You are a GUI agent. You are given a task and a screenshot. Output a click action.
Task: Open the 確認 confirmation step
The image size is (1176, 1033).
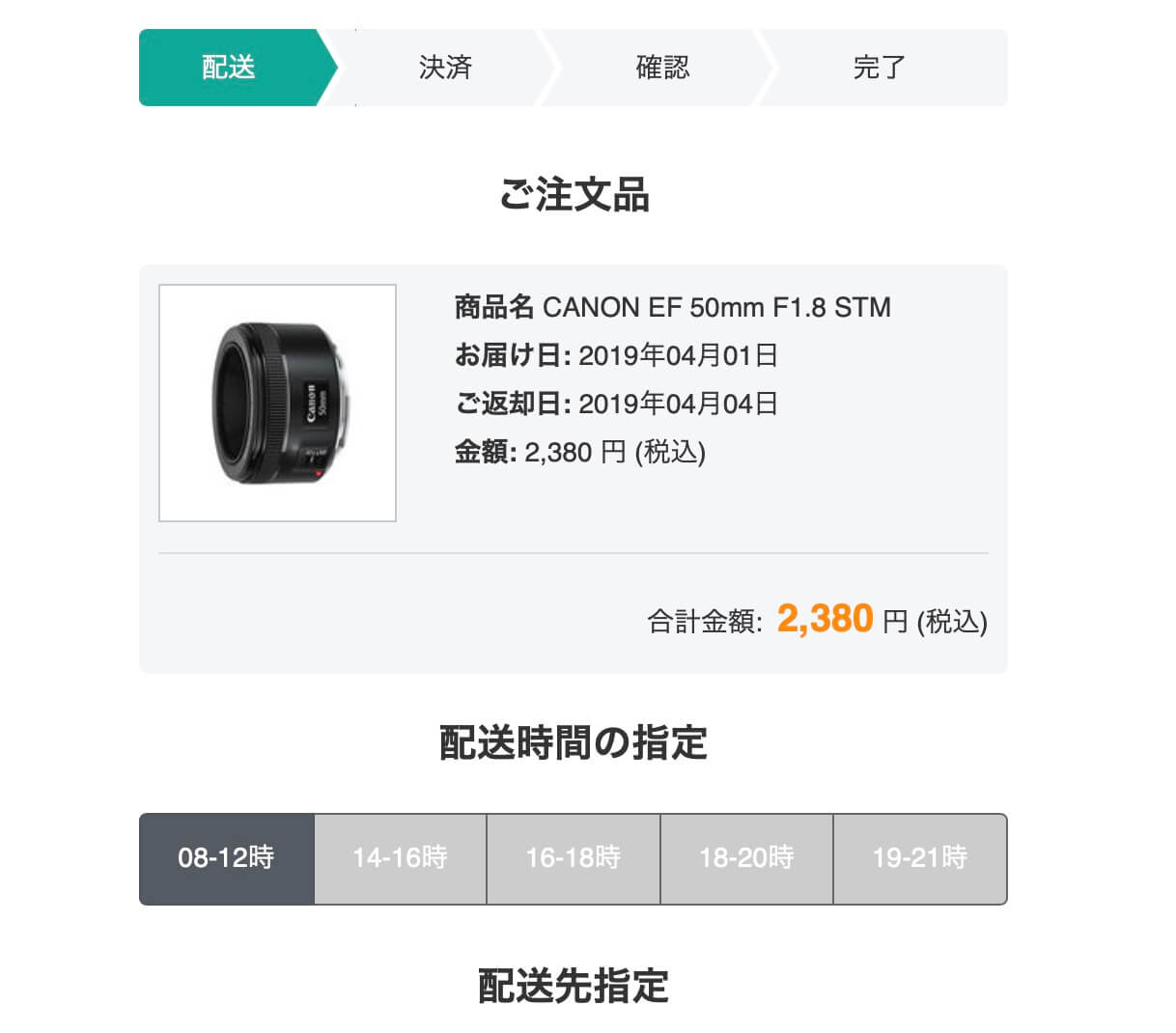[663, 68]
